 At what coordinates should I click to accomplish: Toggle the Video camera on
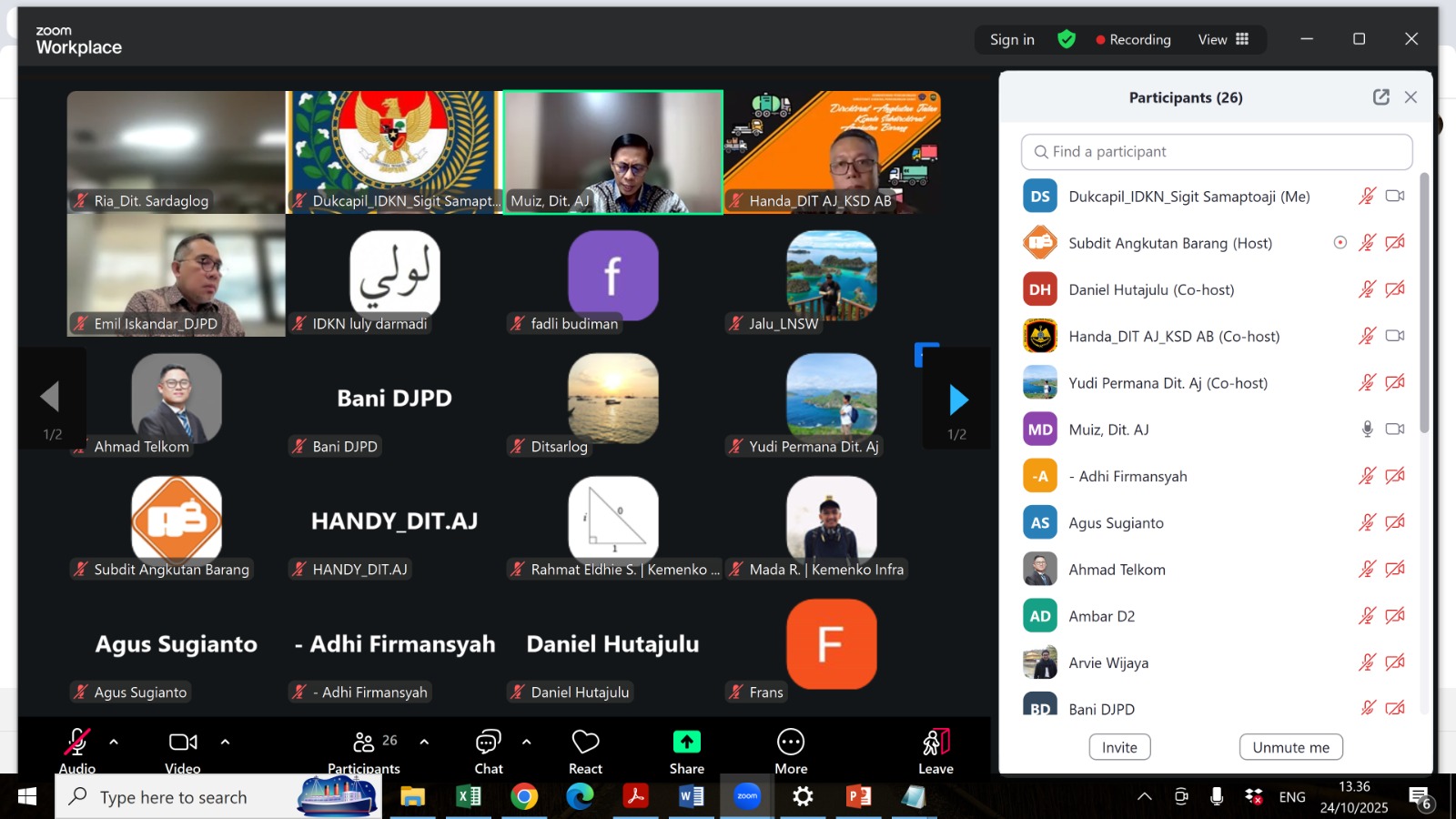click(183, 743)
